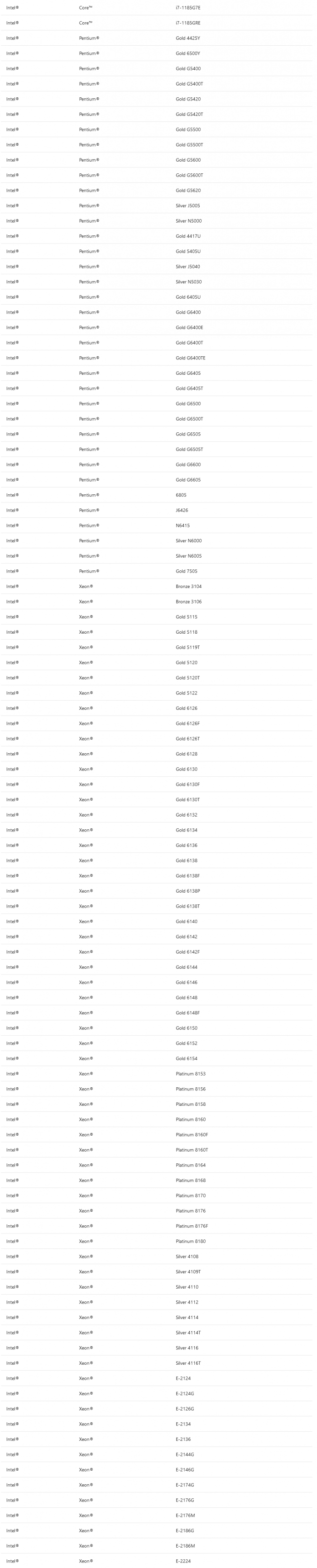Click the Gold 7505 Pentium entry
The width and height of the screenshot is (317, 1568).
point(186,571)
